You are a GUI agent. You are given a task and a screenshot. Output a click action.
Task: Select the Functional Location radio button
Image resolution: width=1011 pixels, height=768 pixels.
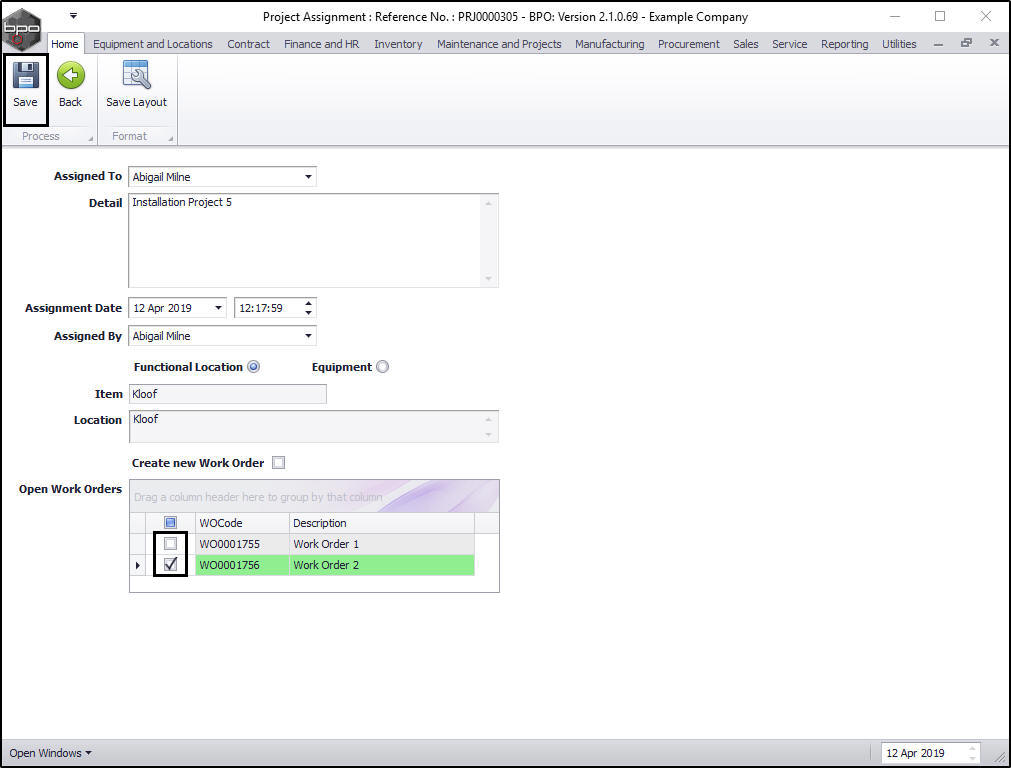(x=254, y=367)
